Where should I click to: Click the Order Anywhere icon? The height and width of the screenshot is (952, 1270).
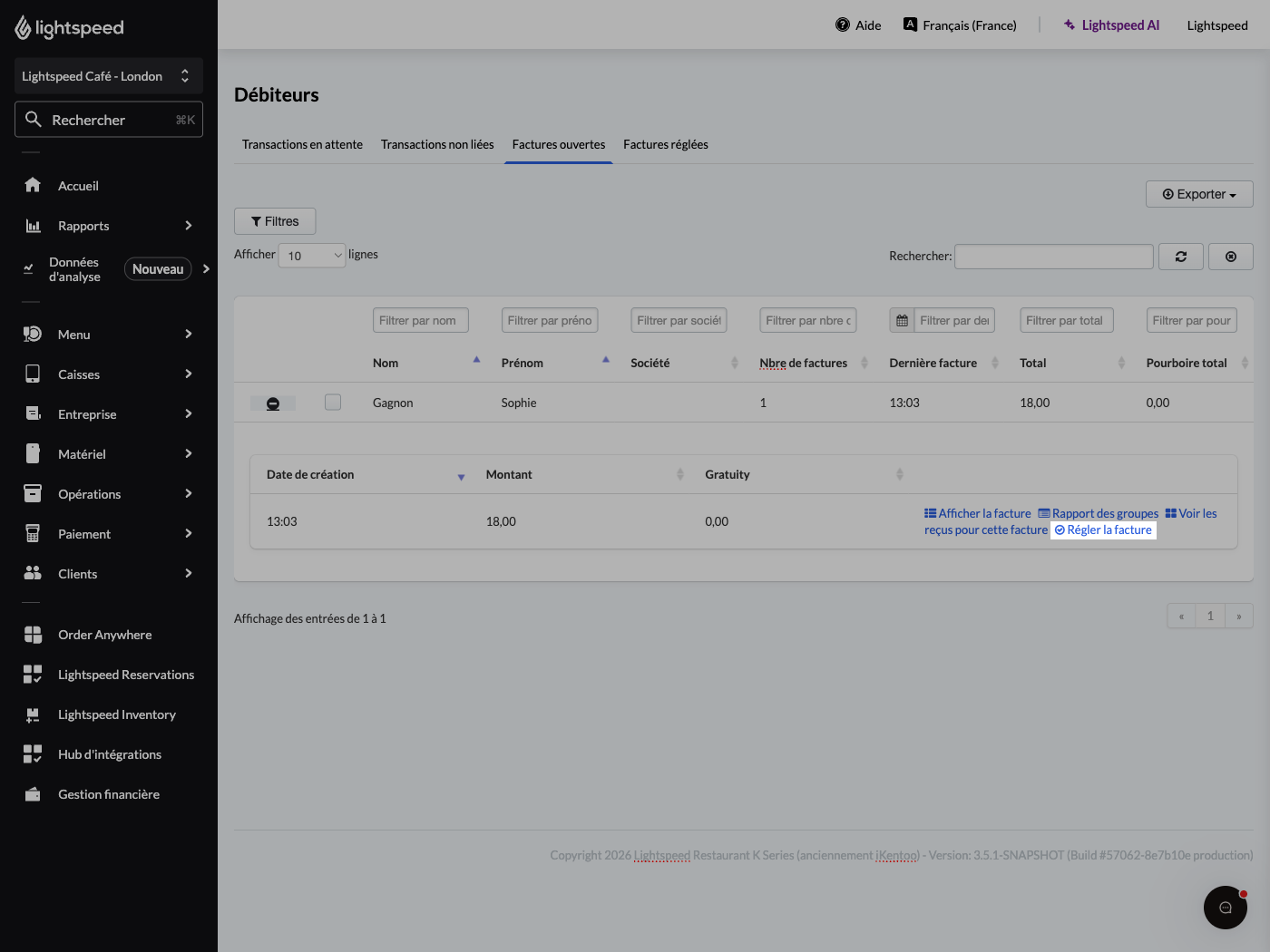pyautogui.click(x=33, y=635)
